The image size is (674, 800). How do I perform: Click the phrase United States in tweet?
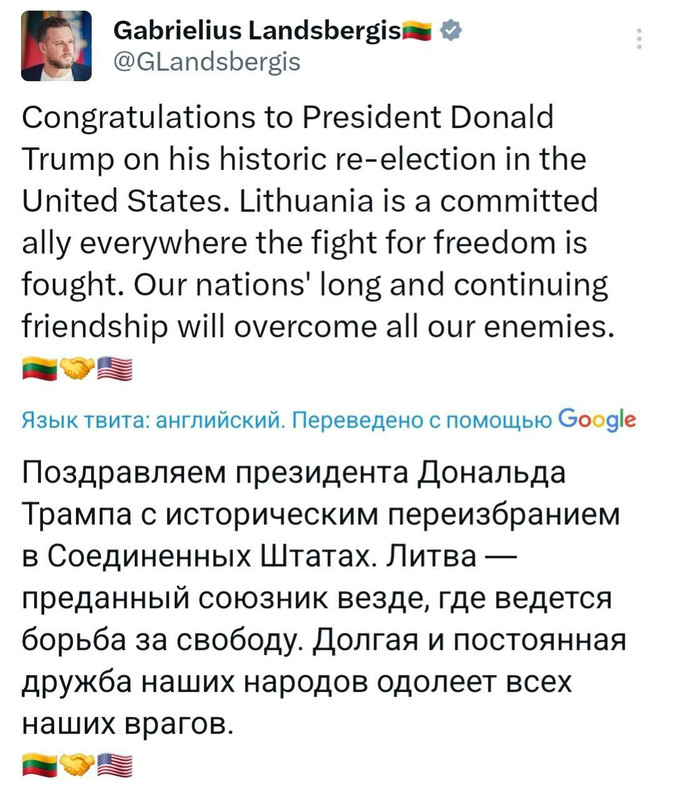click(x=123, y=201)
